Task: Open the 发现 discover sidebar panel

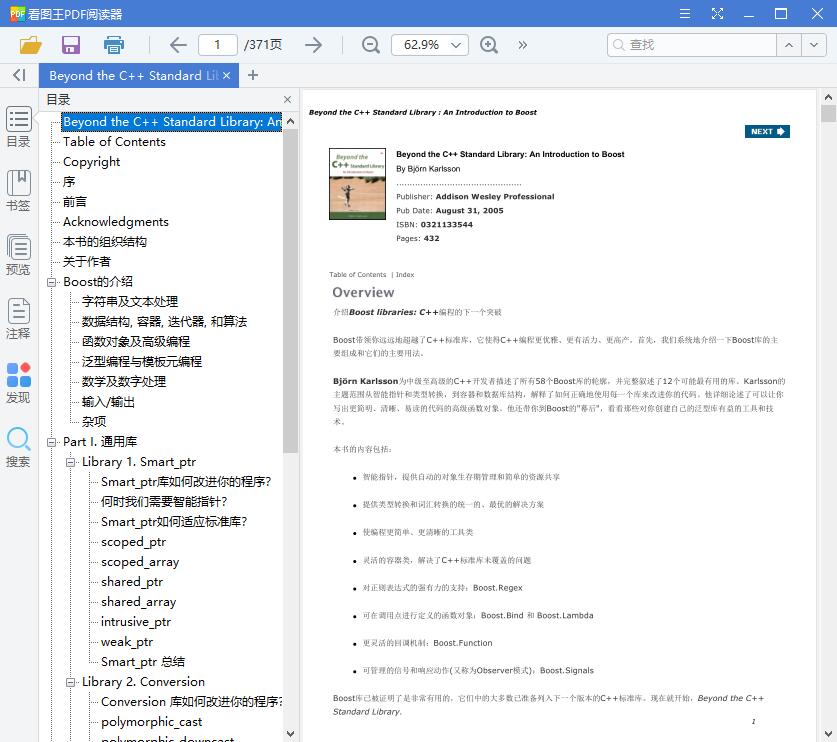Action: (x=19, y=383)
